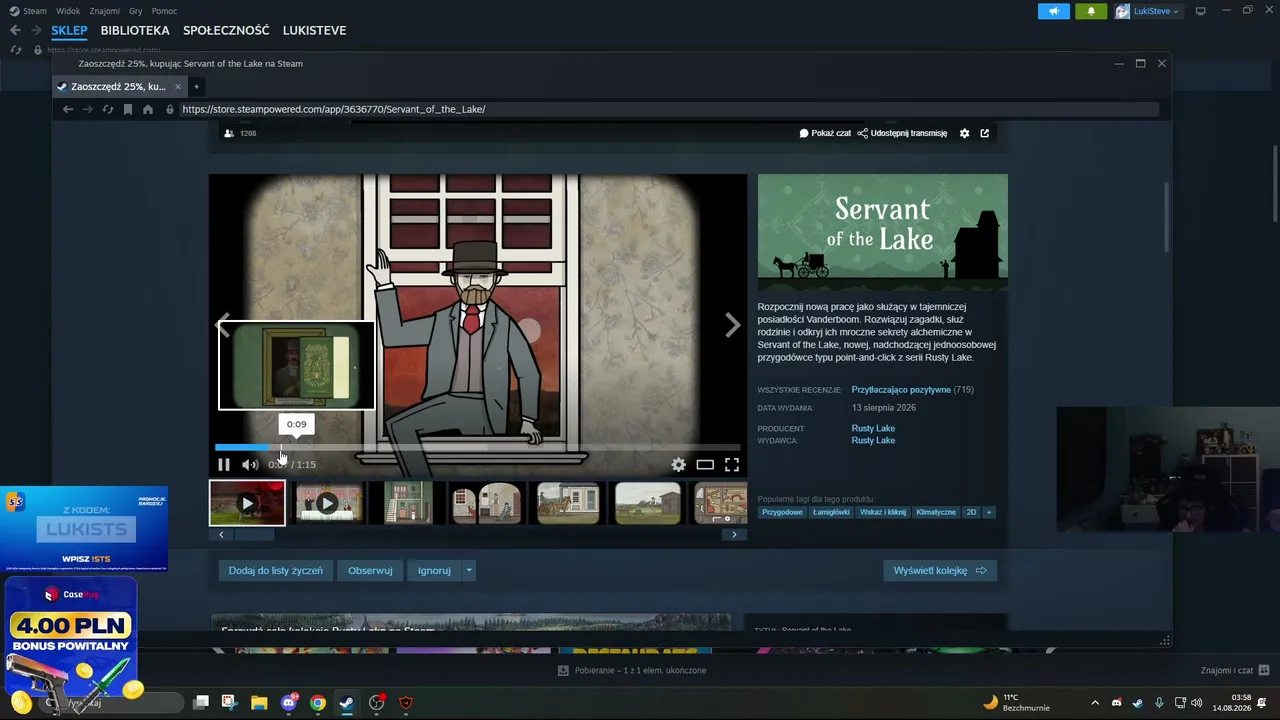Open the Gry menu
This screenshot has height=720, width=1280.
tap(136, 11)
